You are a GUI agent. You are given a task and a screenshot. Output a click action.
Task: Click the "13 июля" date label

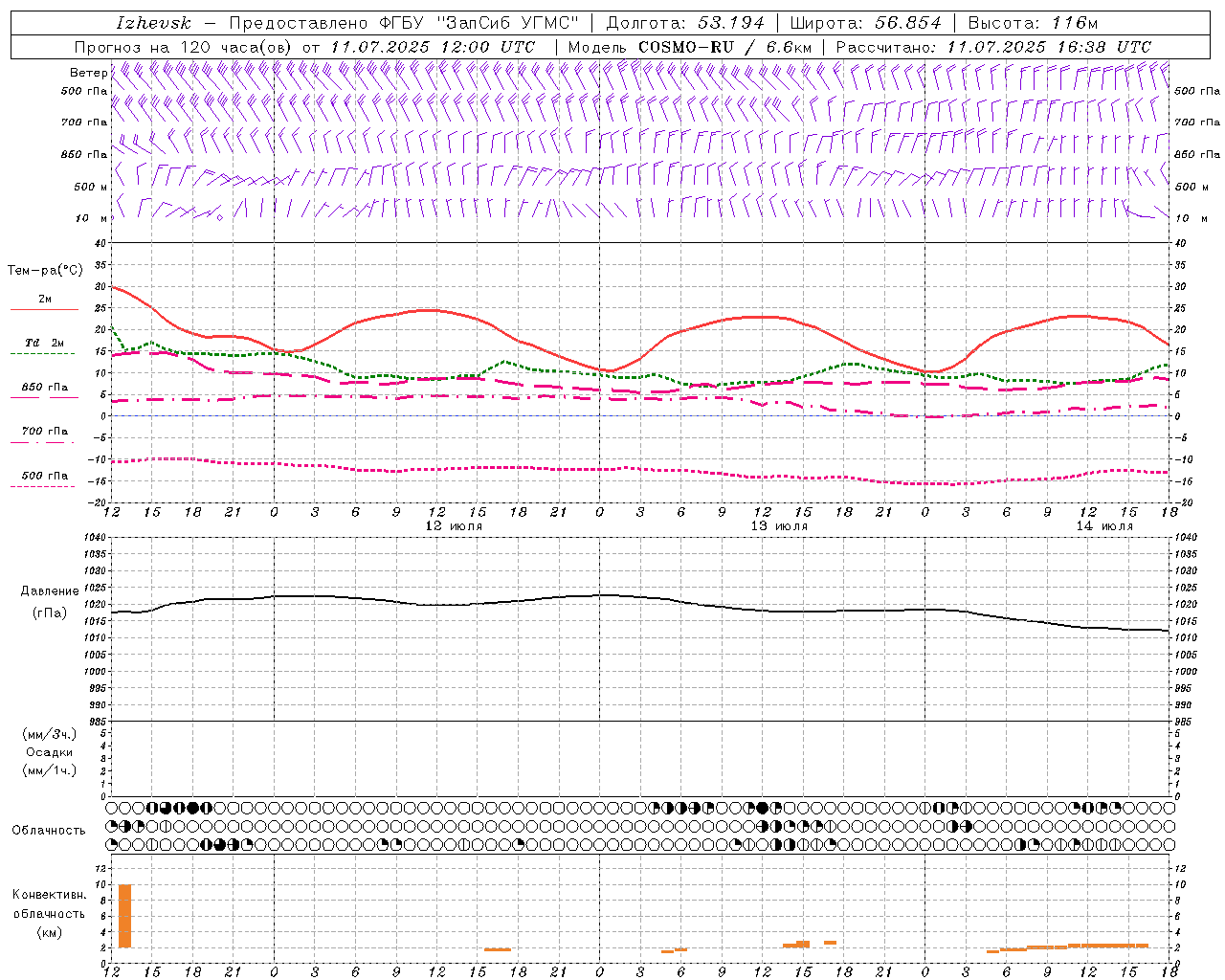tap(779, 526)
